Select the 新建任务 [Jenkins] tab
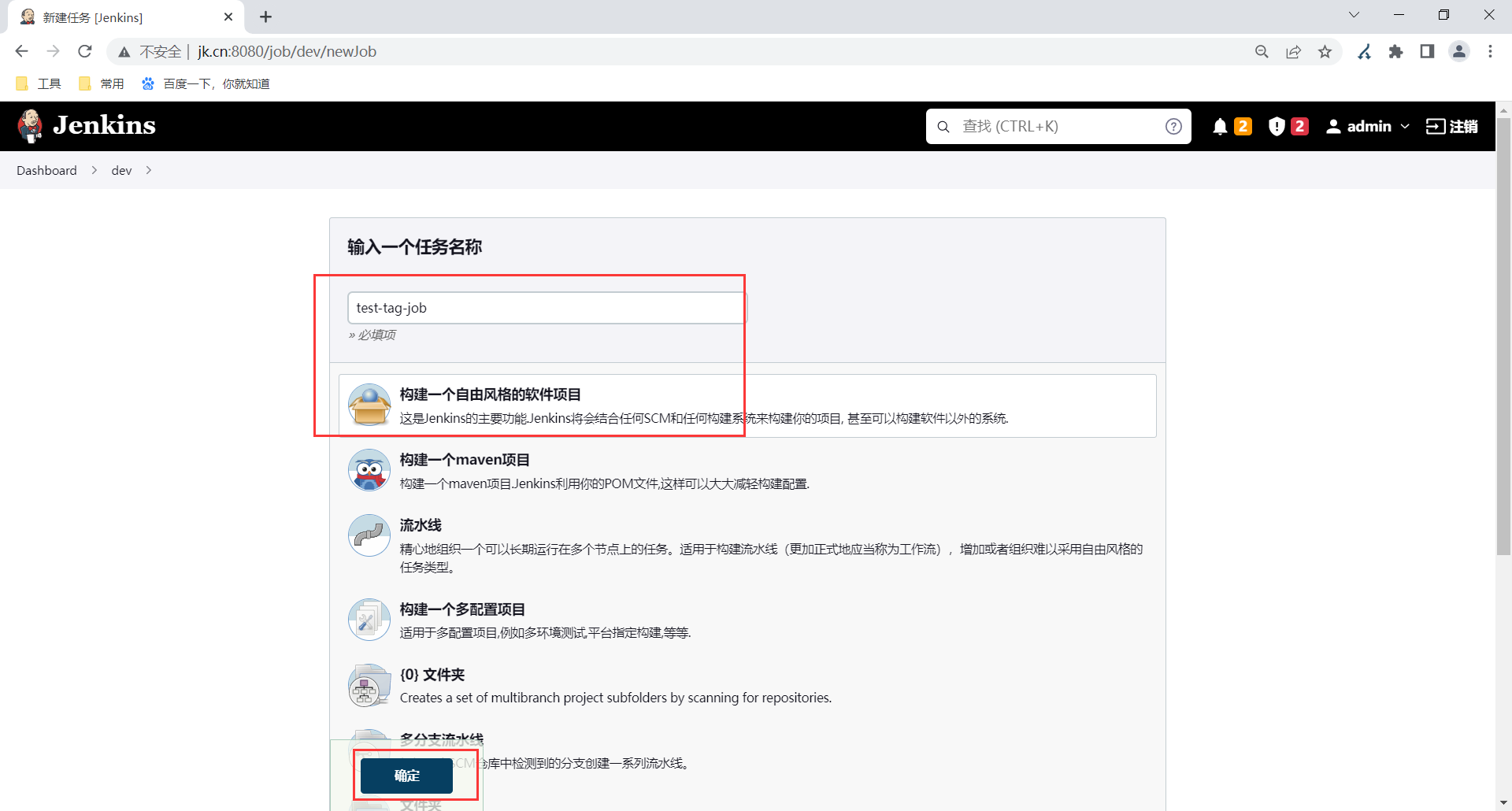Viewport: 1512px width, 811px height. (x=126, y=17)
